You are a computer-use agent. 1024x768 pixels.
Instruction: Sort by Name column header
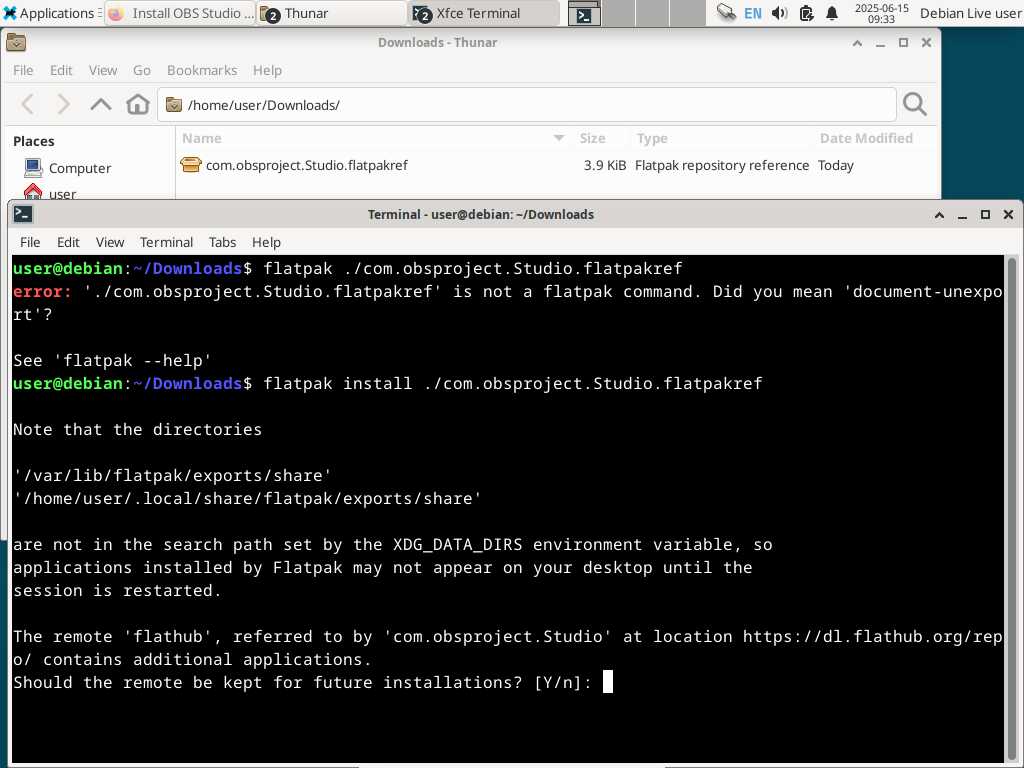pyautogui.click(x=373, y=138)
